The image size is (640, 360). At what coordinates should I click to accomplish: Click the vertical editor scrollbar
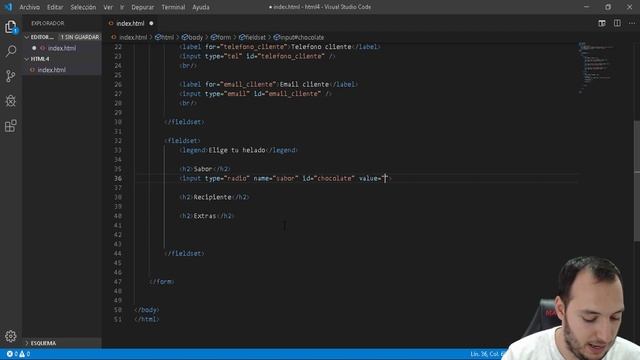coord(637,180)
